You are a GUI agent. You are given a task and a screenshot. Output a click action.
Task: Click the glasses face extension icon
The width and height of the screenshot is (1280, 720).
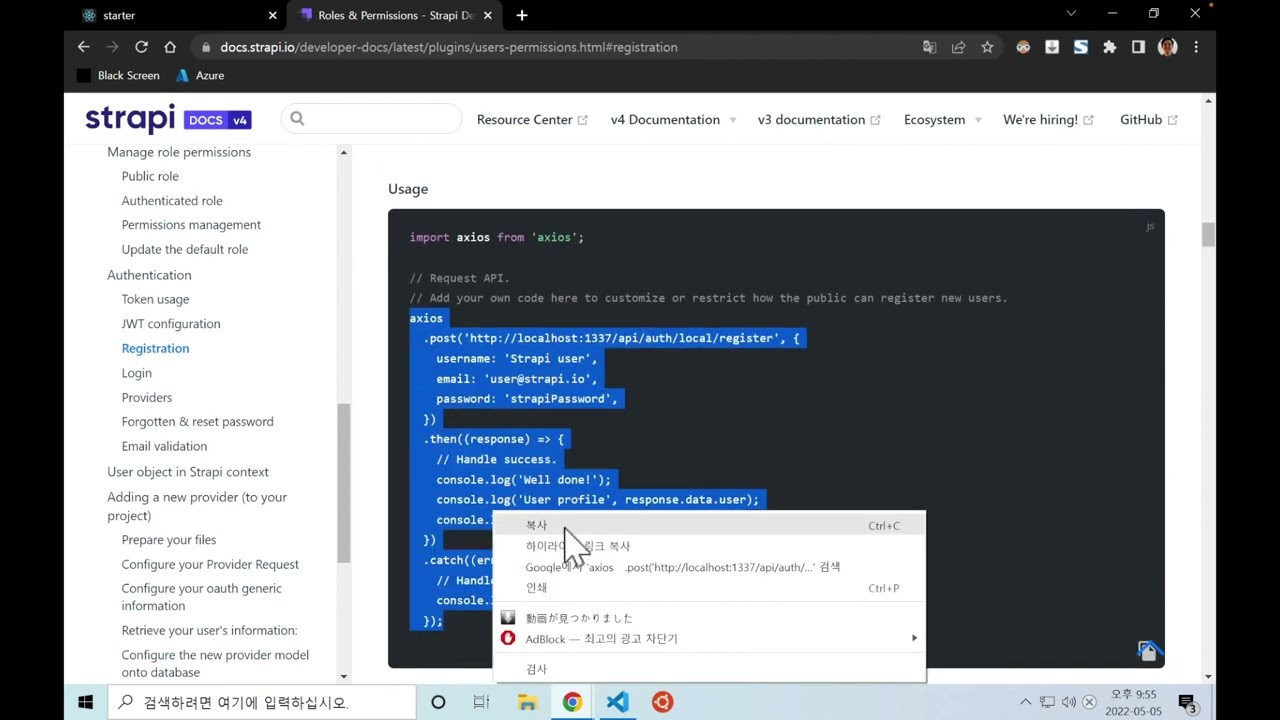tap(1023, 47)
